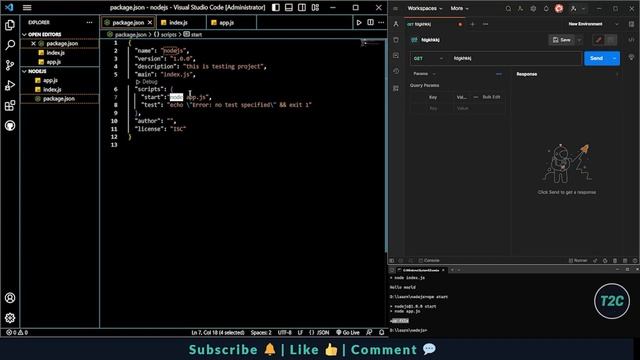640x360 pixels.
Task: Click the request URL input field
Action: (x=515, y=58)
